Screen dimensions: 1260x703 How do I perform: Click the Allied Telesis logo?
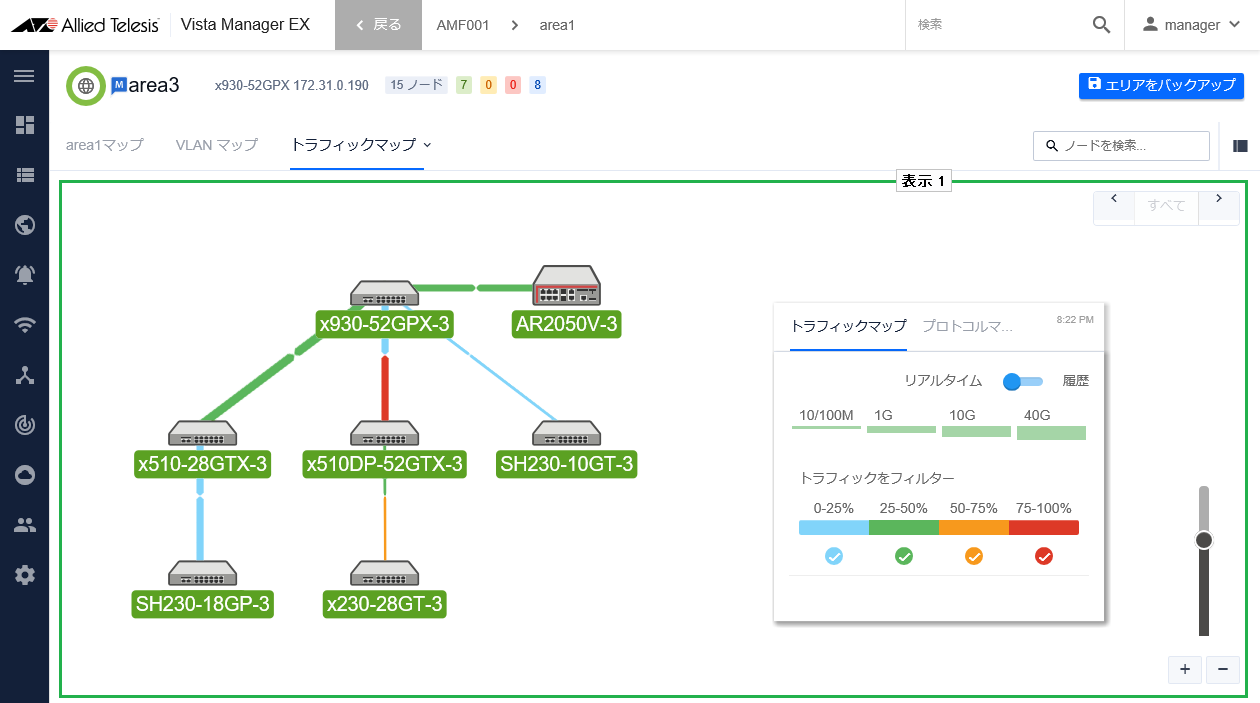tap(85, 25)
